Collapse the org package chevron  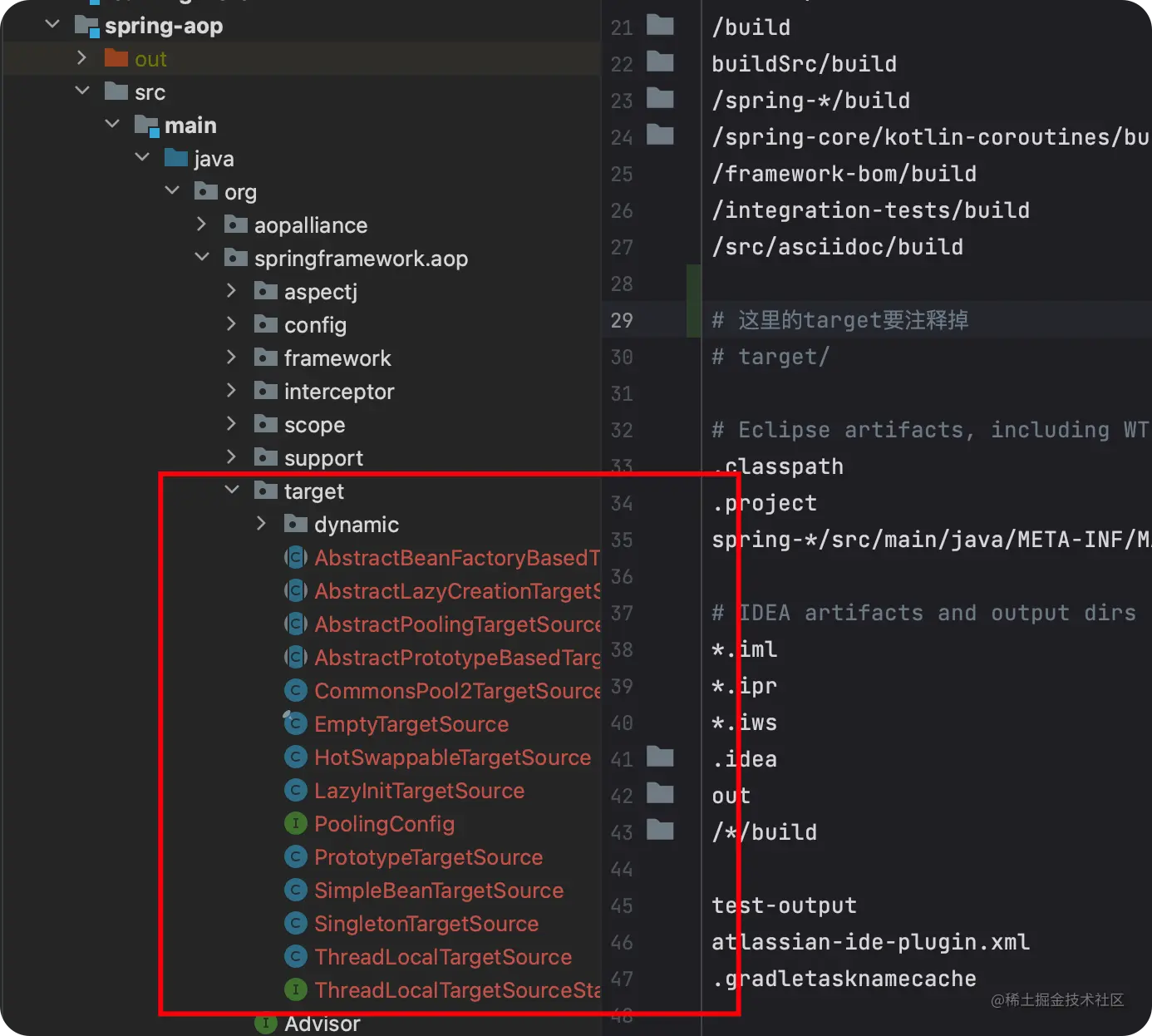click(x=172, y=191)
